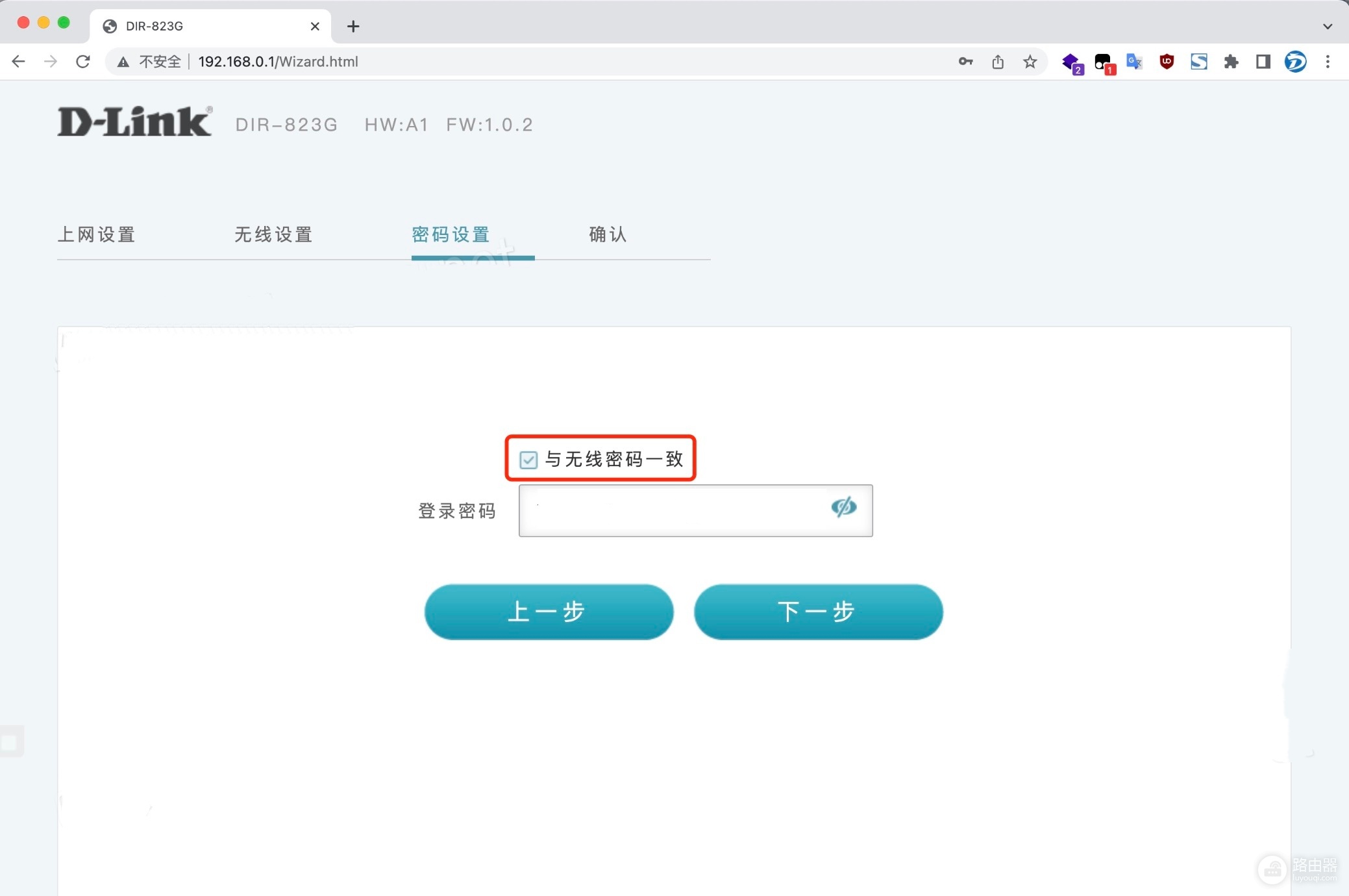Click the share page icon
Viewport: 1349px width, 896px height.
pos(998,62)
